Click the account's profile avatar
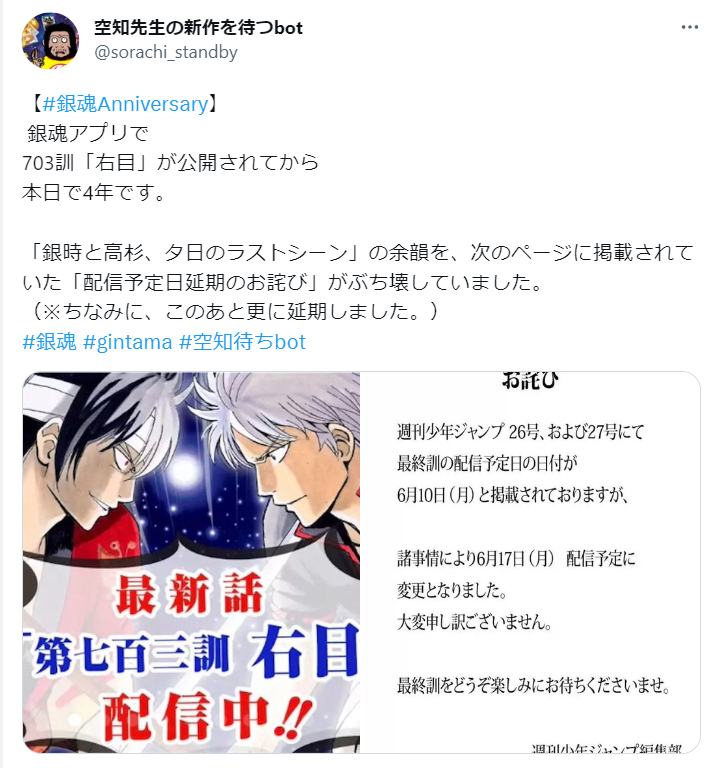The width and height of the screenshot is (714, 768). click(x=50, y=41)
